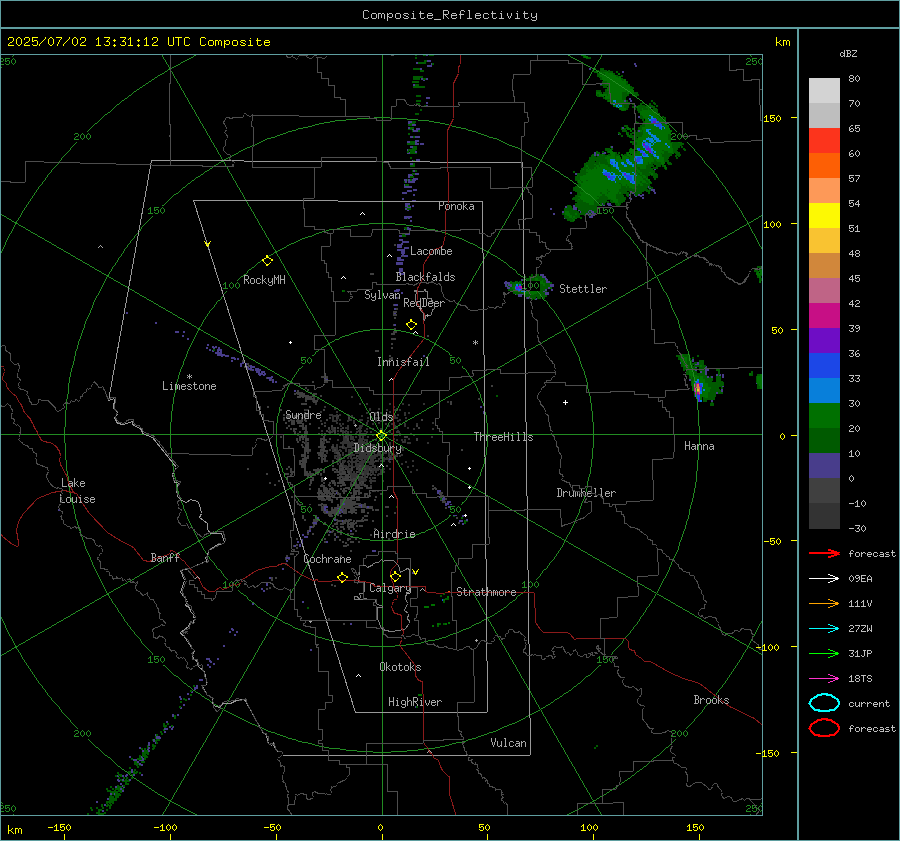This screenshot has width=900, height=841.
Task: Click the Sundre town label
Action: click(x=303, y=415)
